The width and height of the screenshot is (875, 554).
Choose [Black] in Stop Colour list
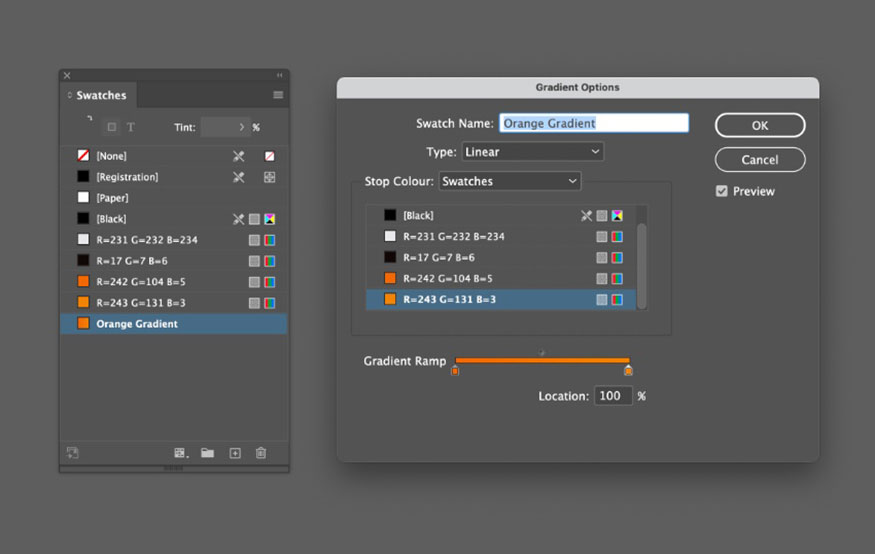(x=501, y=215)
